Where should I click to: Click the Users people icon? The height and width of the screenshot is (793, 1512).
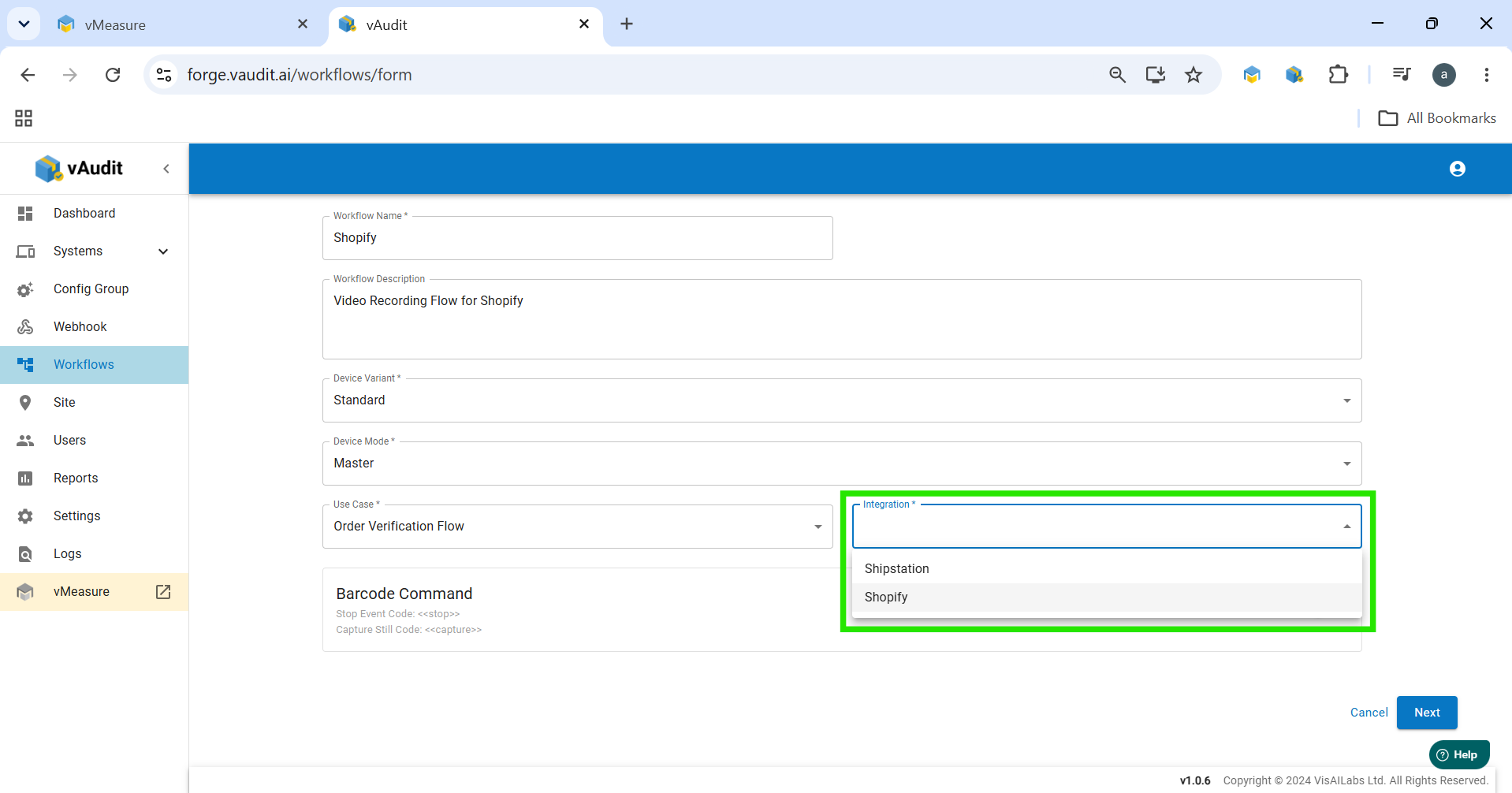(25, 441)
